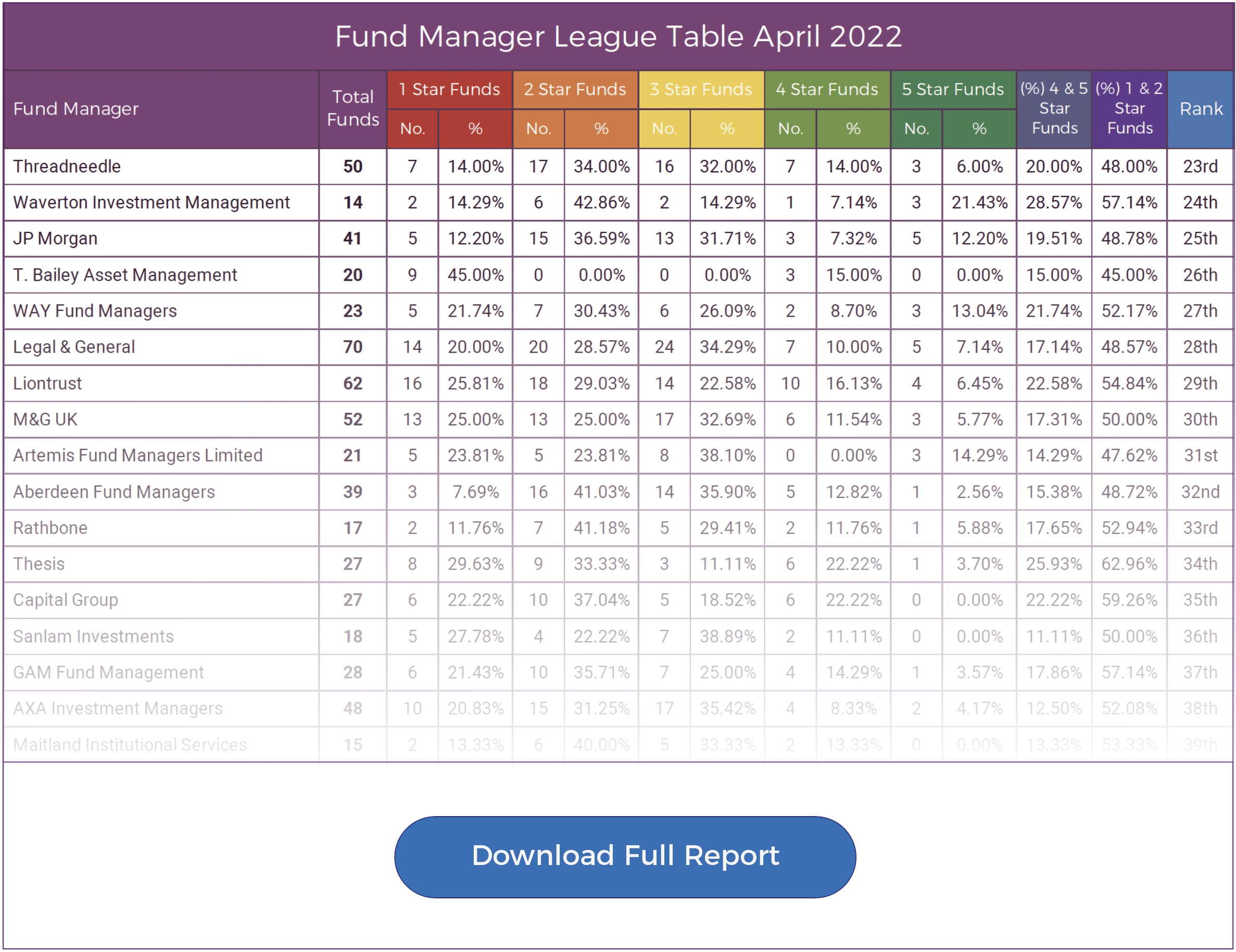Select the Total Funds column header
Viewport: 1236px width, 952px height.
pos(352,108)
